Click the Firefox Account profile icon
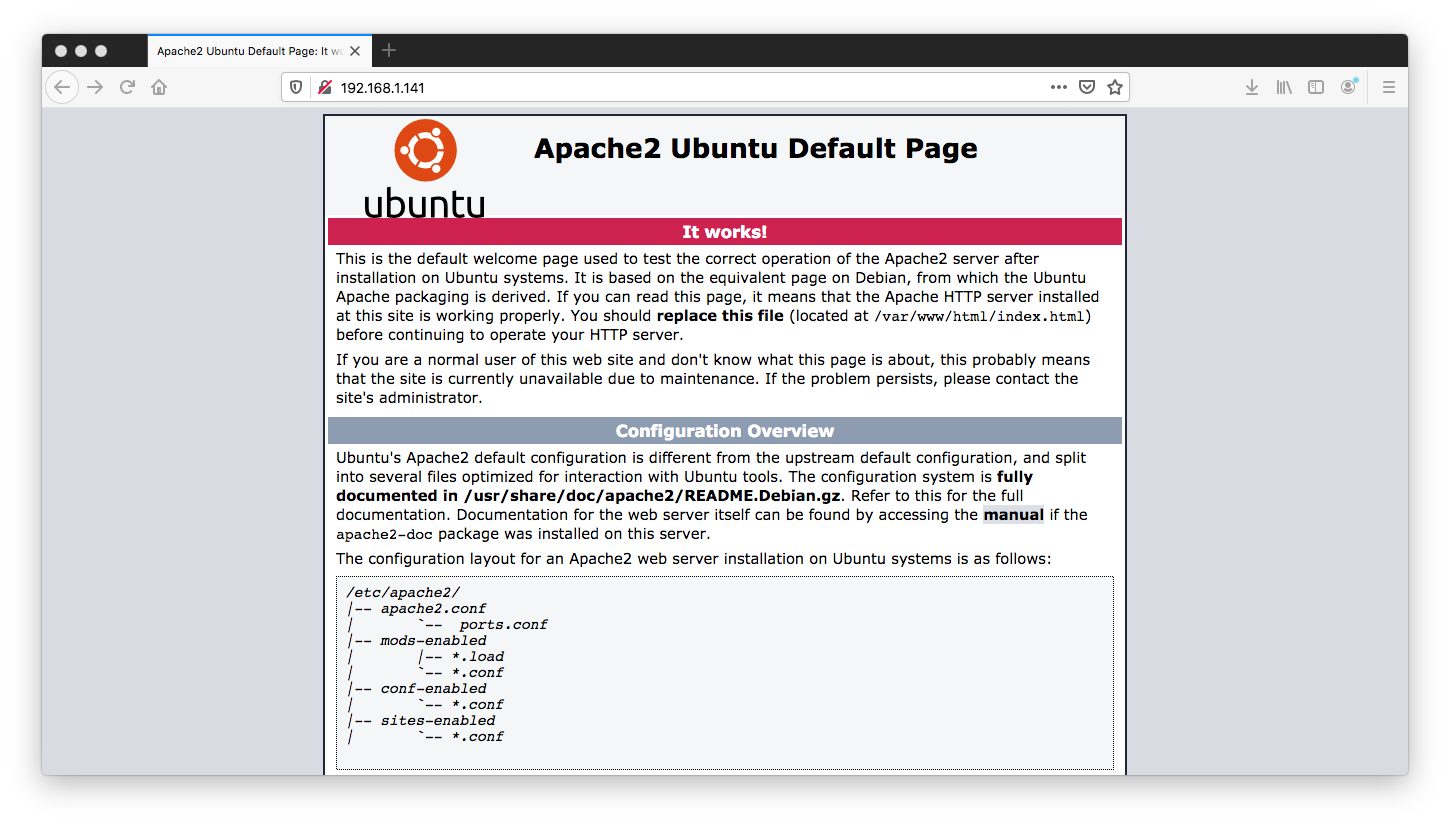The image size is (1450, 825). click(x=1348, y=87)
